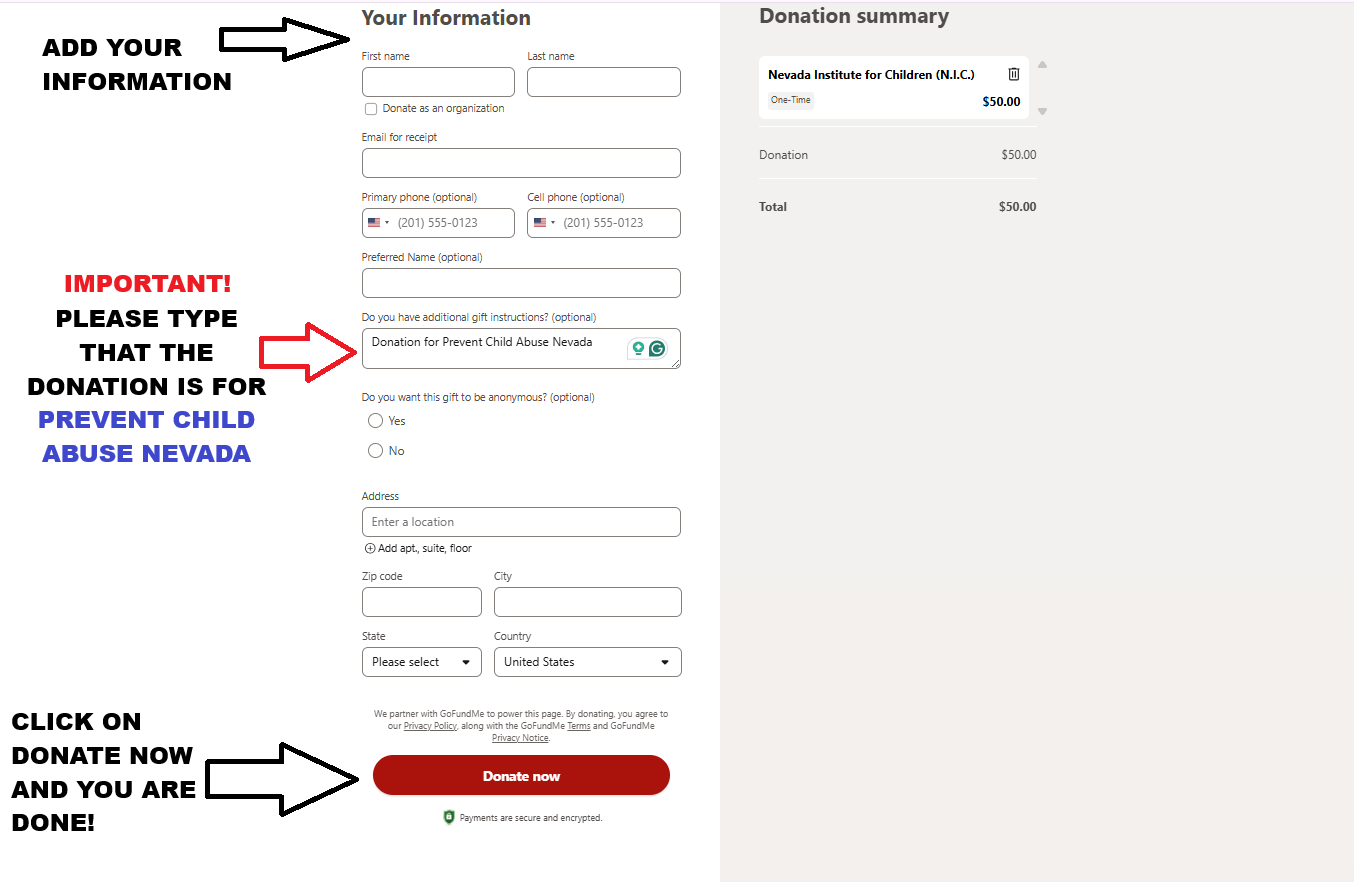Remove Nevada Institute for Children donation with trash icon
Image resolution: width=1354 pixels, height=882 pixels.
point(1013,74)
